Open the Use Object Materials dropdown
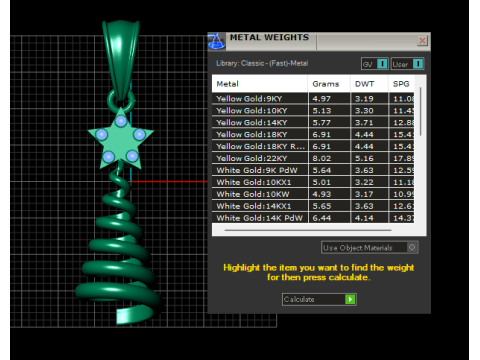 [x=370, y=248]
